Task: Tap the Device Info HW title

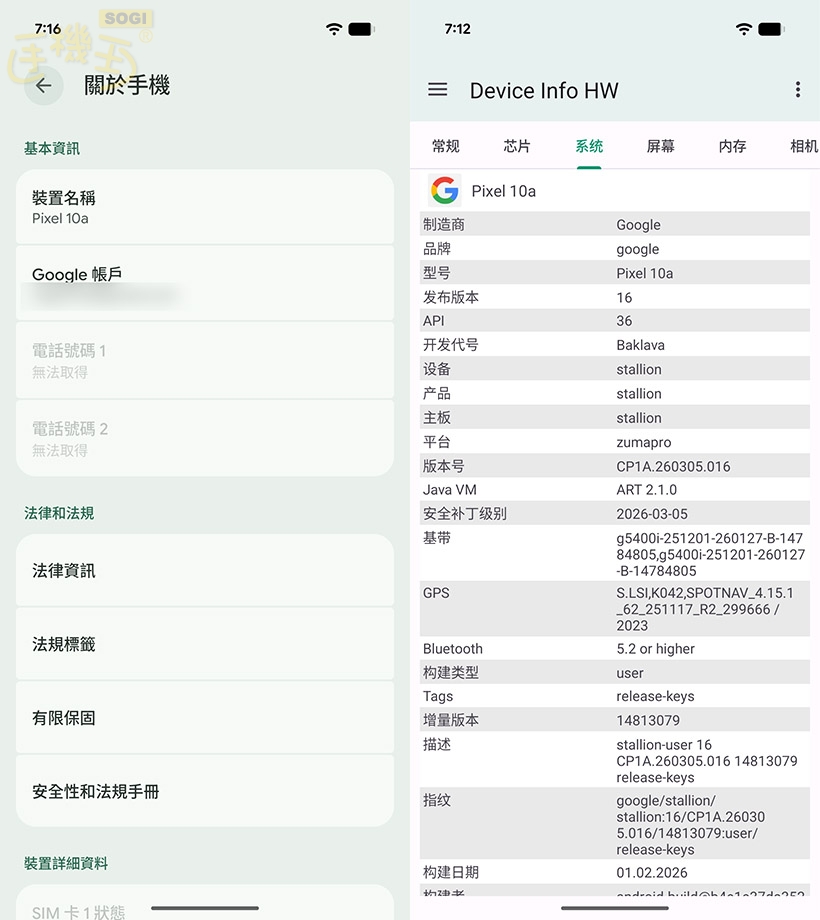Action: [544, 90]
